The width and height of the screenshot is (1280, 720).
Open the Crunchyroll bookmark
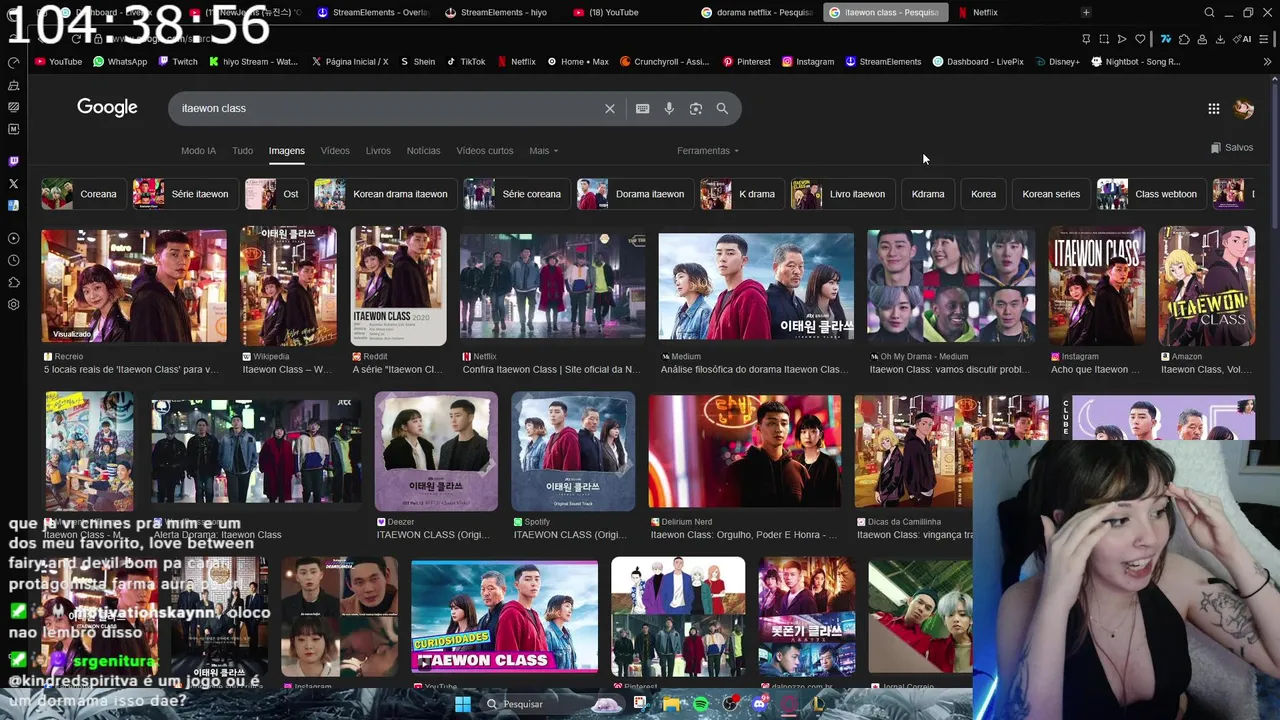(x=665, y=62)
